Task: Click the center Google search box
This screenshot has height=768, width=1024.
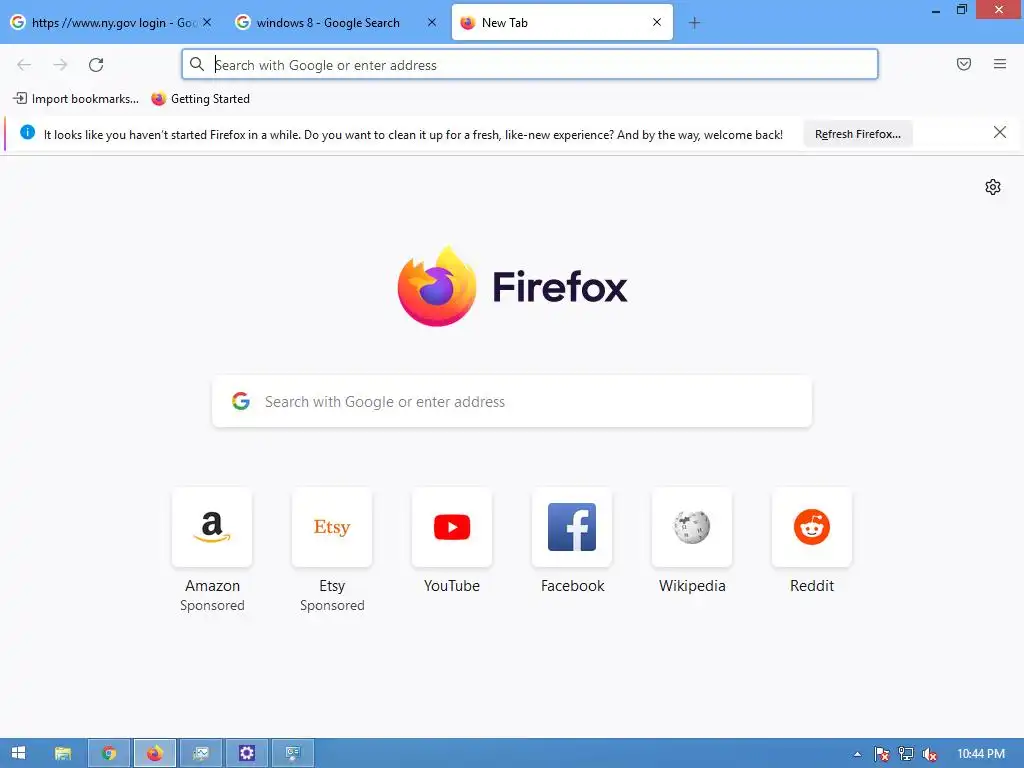Action: 512,402
